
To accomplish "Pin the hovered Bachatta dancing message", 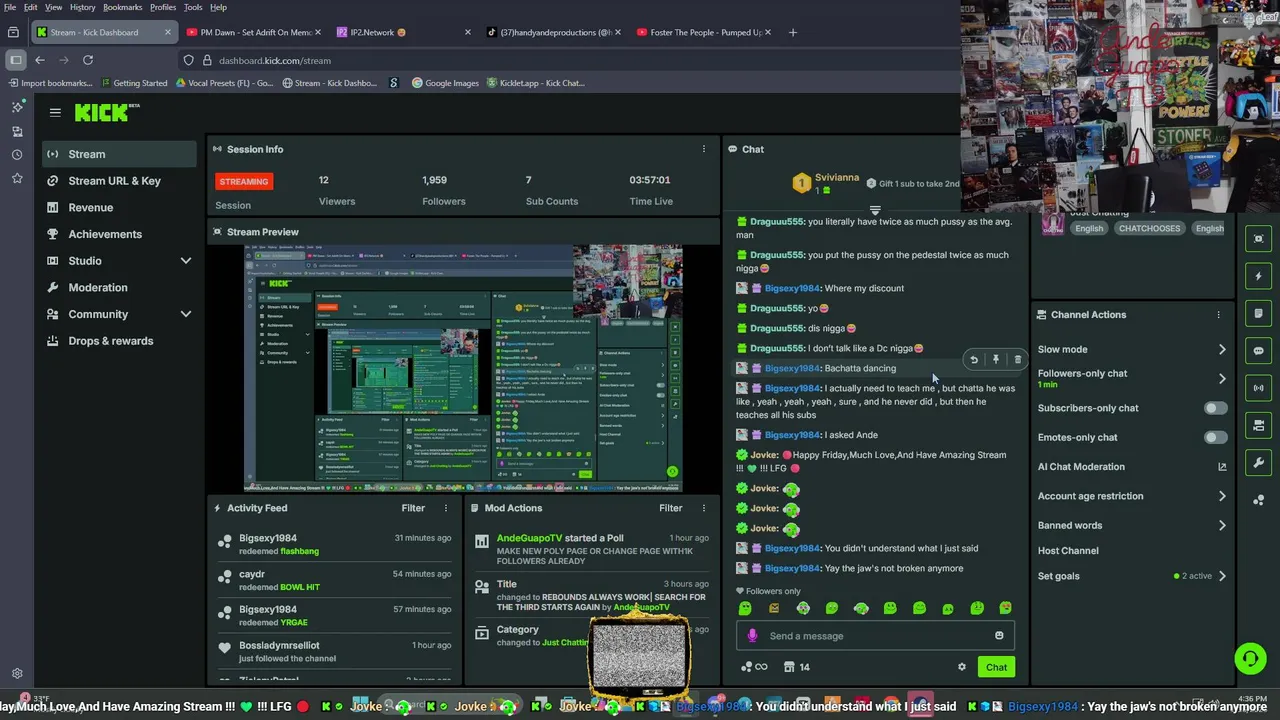I will 995,360.
